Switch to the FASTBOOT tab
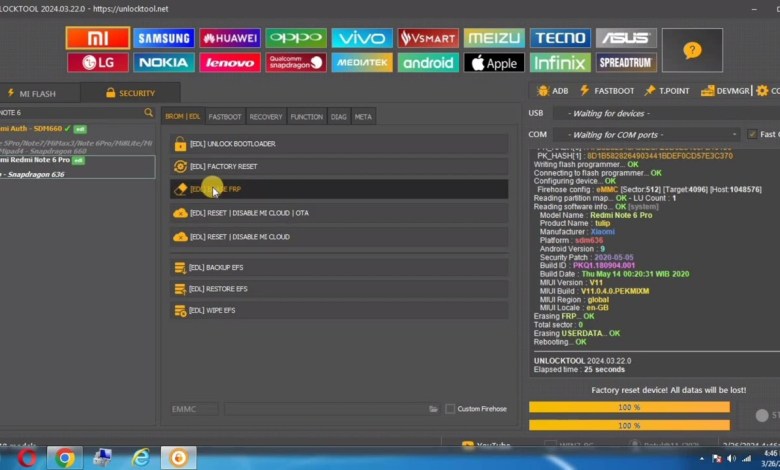The image size is (780, 470). click(225, 117)
